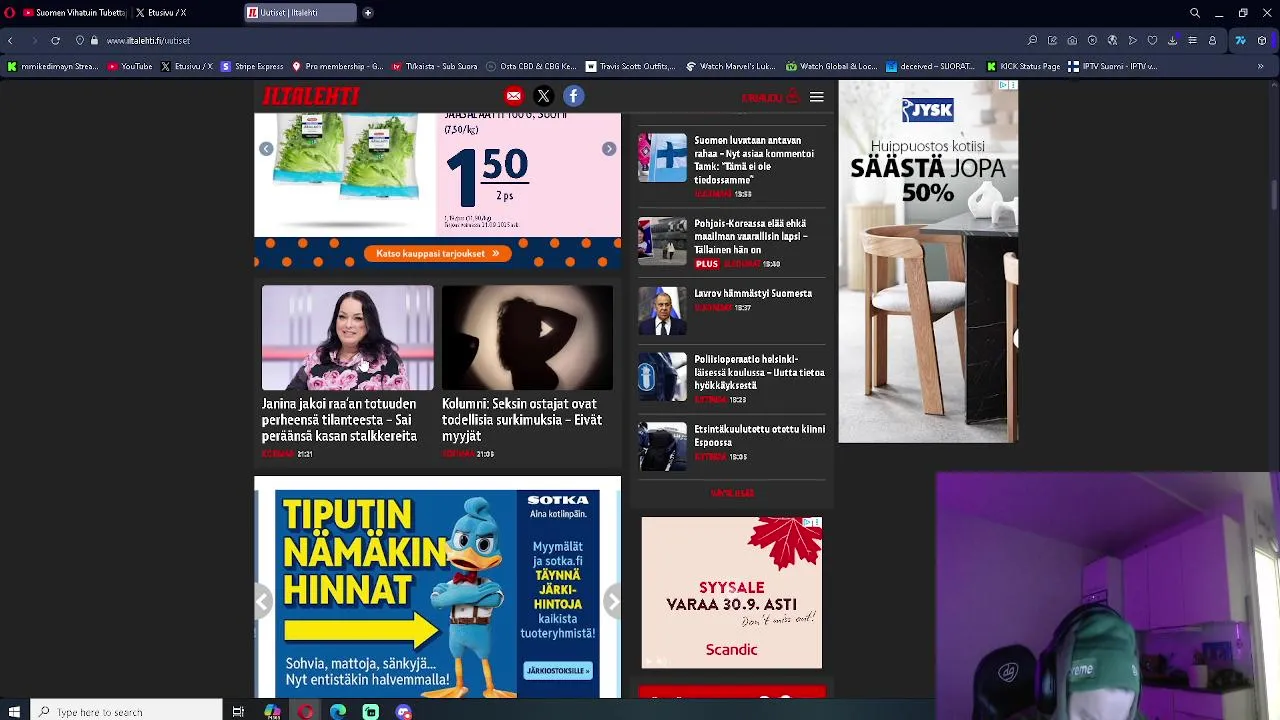Open Janina jakoi raa'an totuuden article

339,420
